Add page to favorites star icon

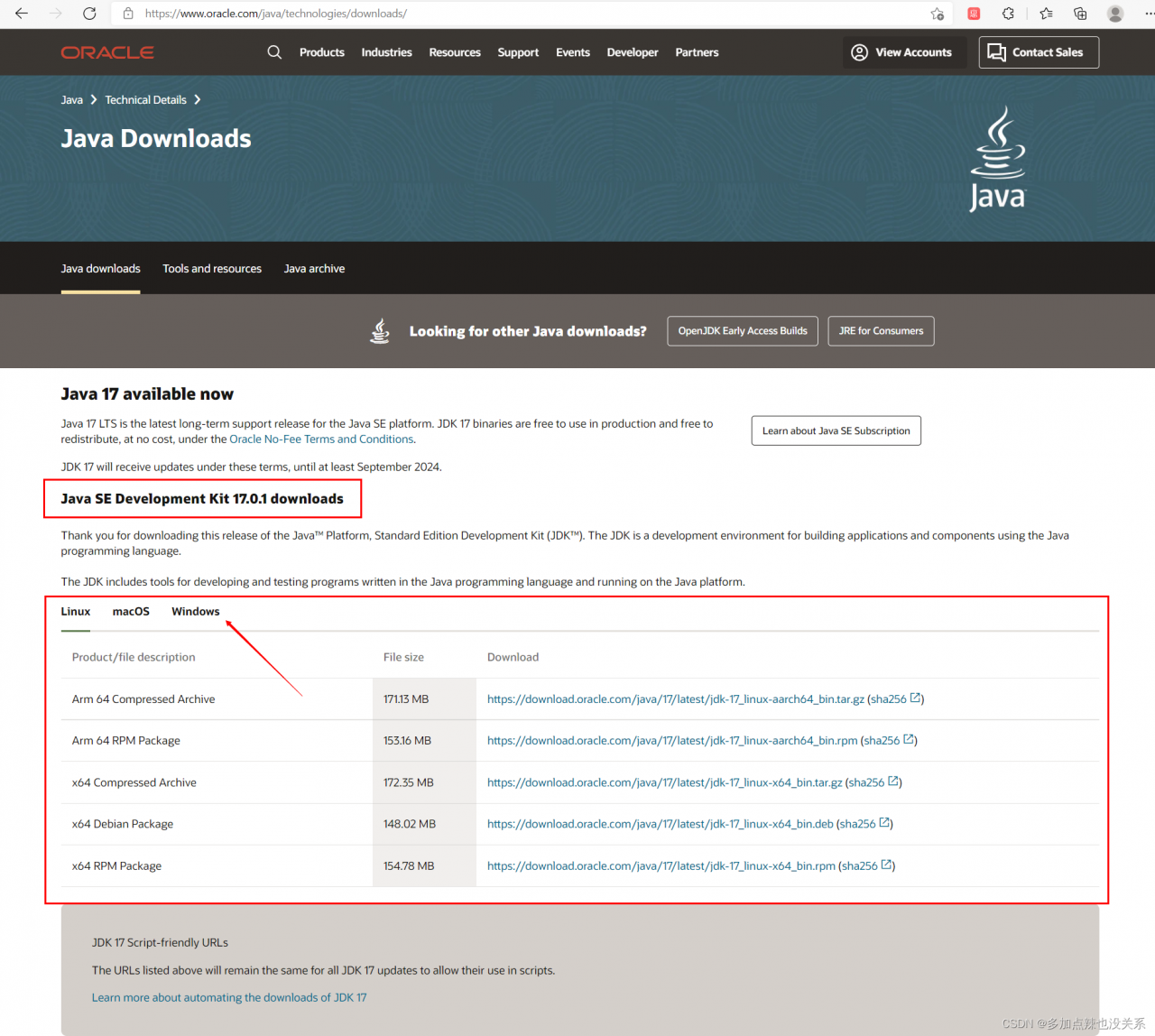point(938,14)
